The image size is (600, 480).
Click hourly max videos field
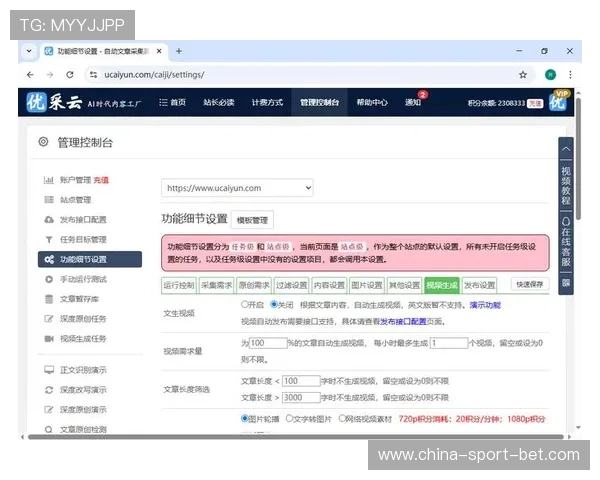point(449,343)
